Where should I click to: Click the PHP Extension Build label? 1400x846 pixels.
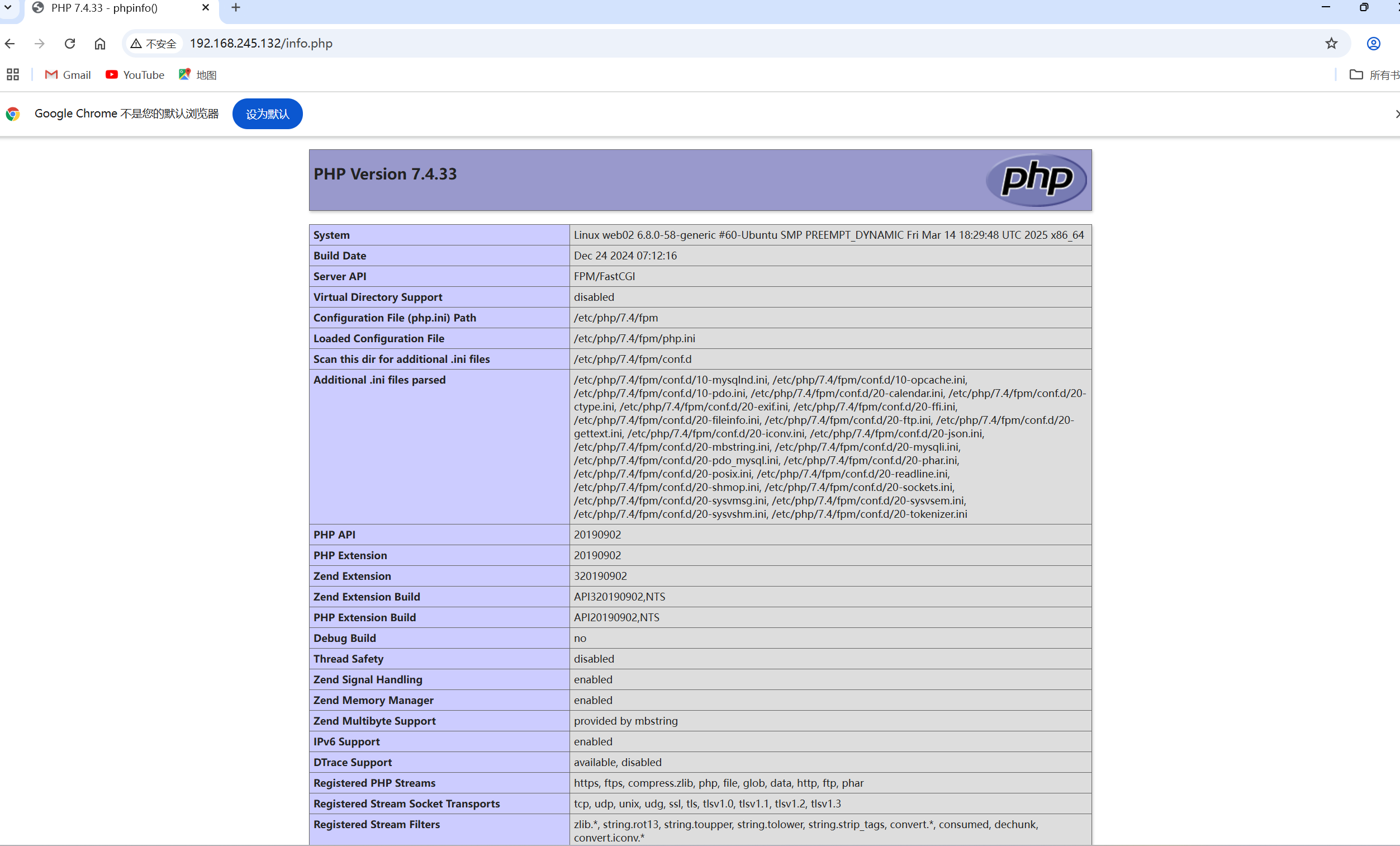(x=364, y=617)
